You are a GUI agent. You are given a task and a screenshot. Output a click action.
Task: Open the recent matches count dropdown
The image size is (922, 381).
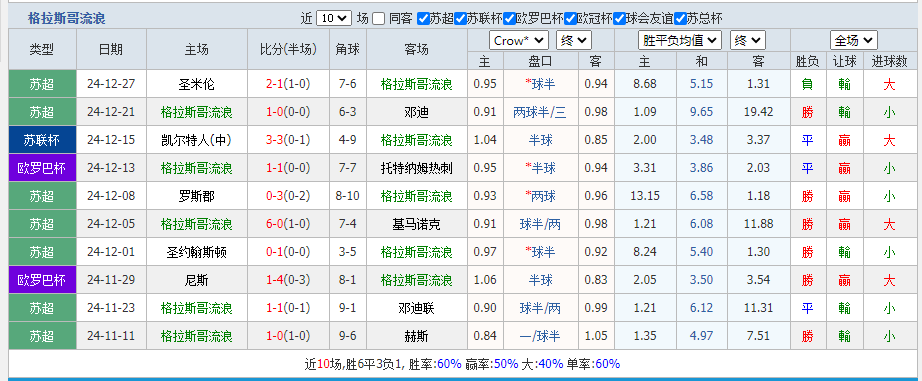click(x=334, y=18)
